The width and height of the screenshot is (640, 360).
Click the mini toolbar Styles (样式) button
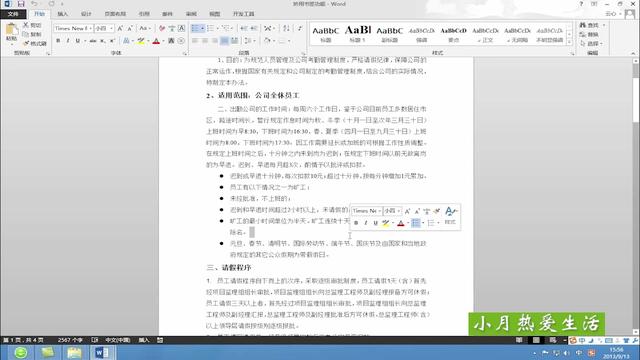click(450, 216)
